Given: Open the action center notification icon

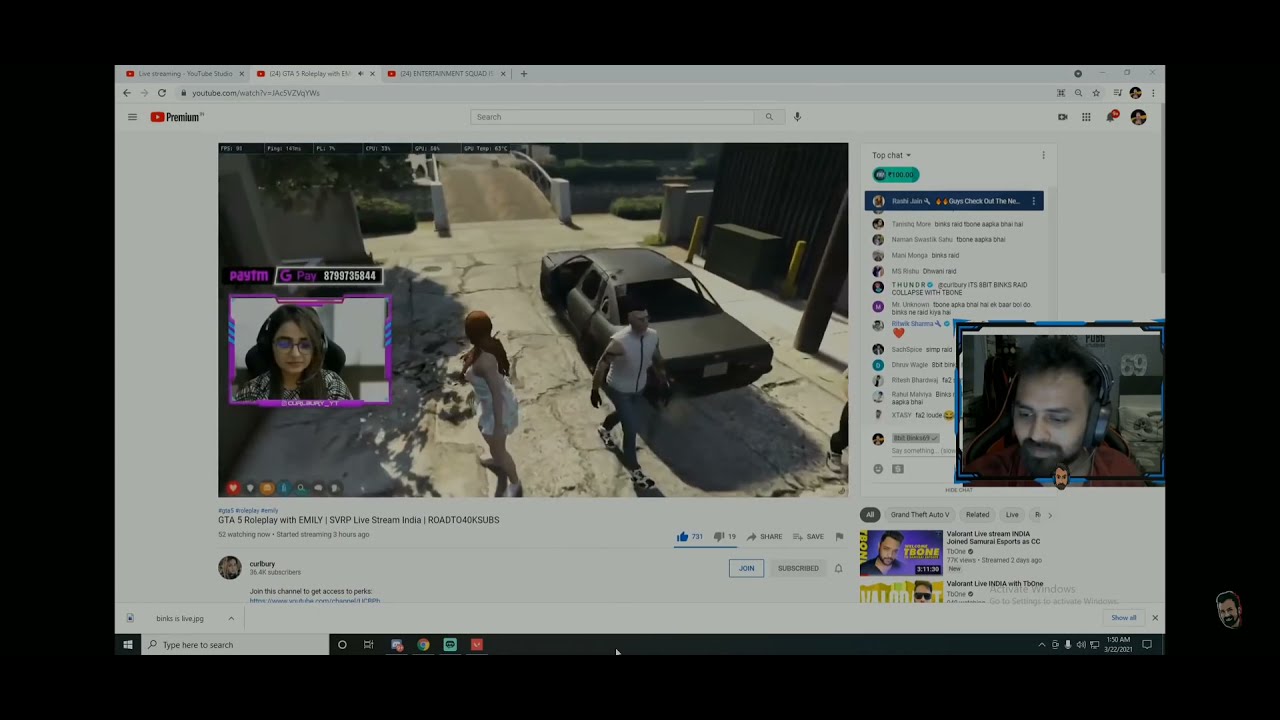Looking at the screenshot, I should (x=1147, y=645).
